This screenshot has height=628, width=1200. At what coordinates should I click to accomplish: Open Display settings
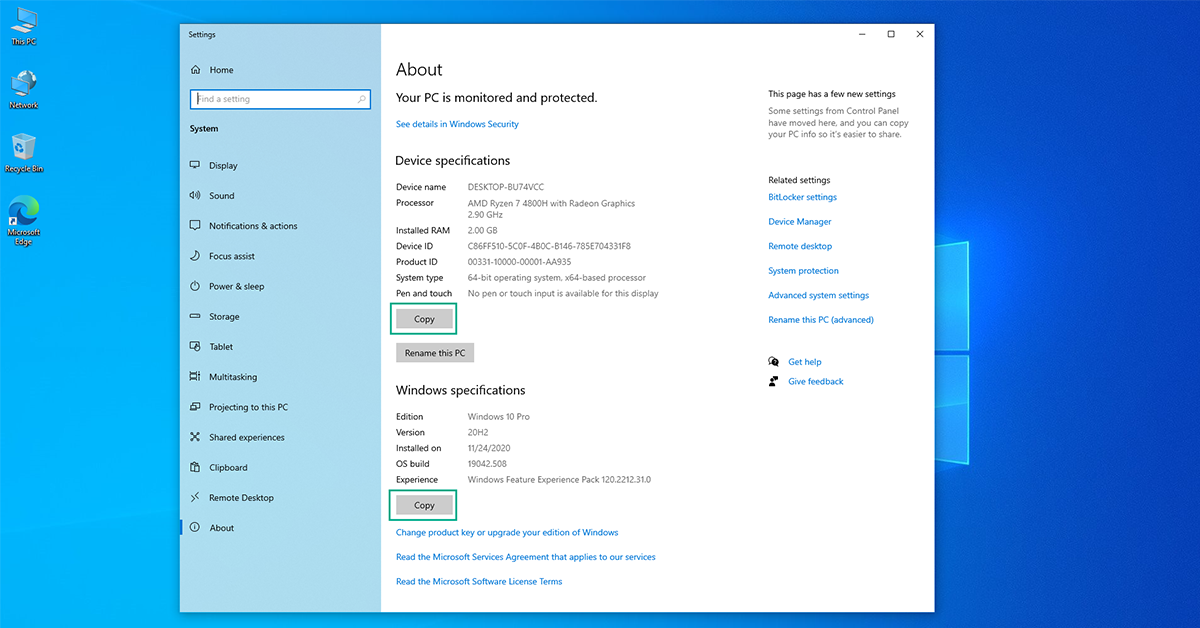pos(218,165)
